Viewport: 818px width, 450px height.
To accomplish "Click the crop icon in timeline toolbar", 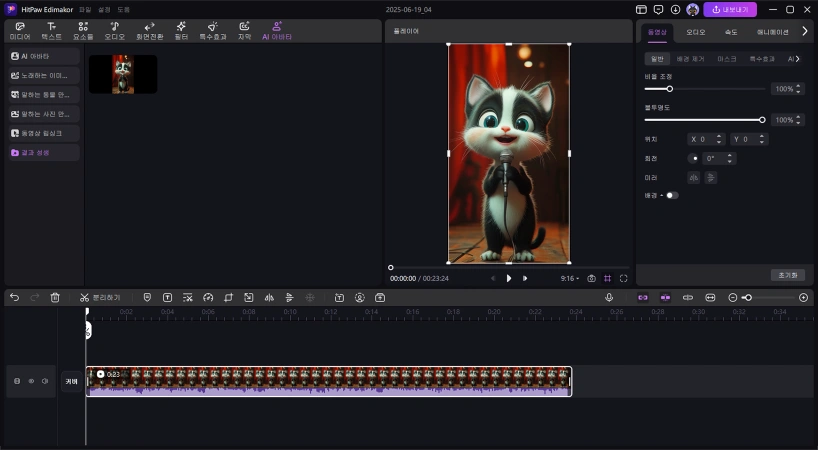I will click(x=228, y=297).
